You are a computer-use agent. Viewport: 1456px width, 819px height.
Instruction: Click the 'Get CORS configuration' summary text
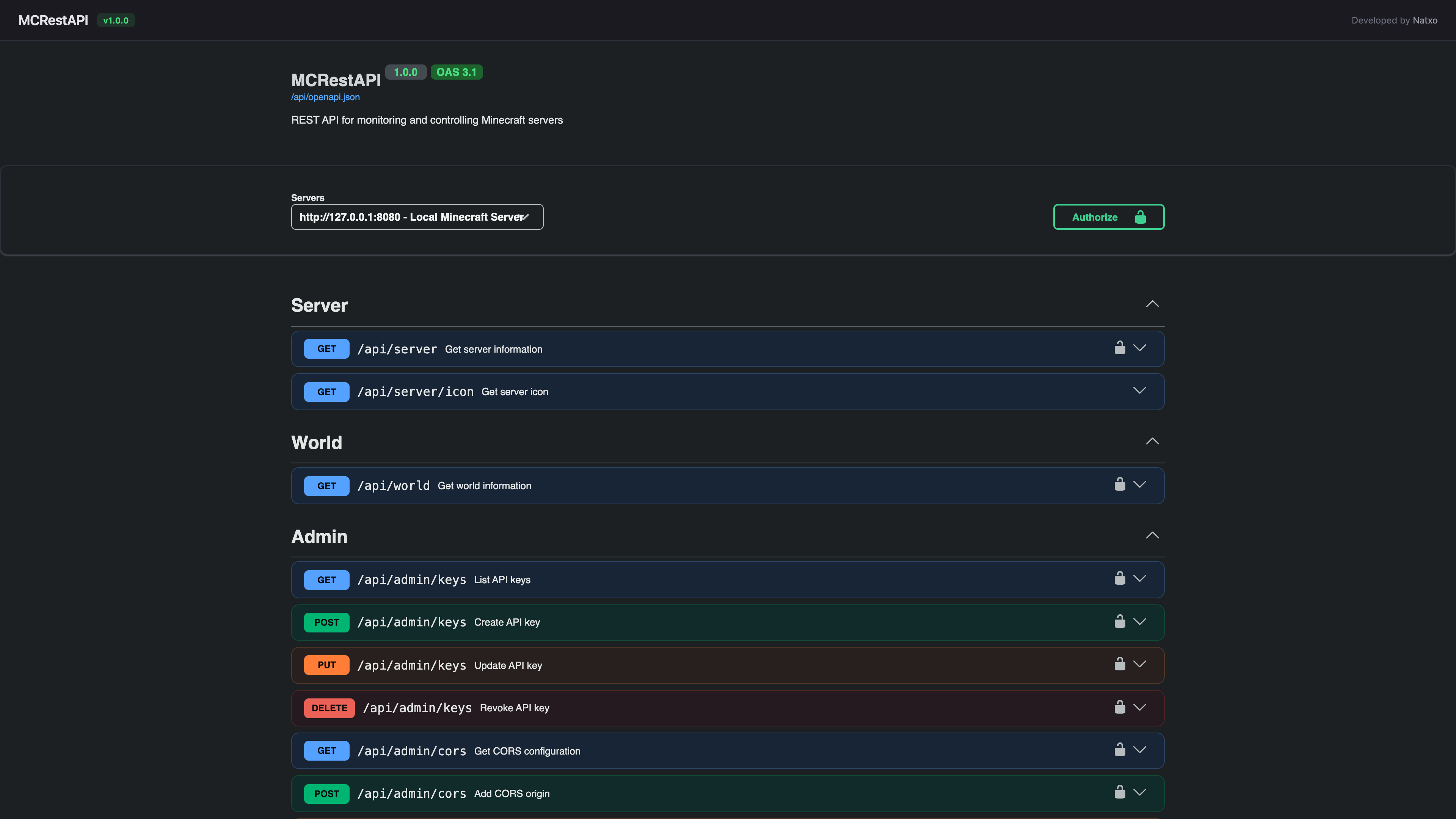(527, 751)
